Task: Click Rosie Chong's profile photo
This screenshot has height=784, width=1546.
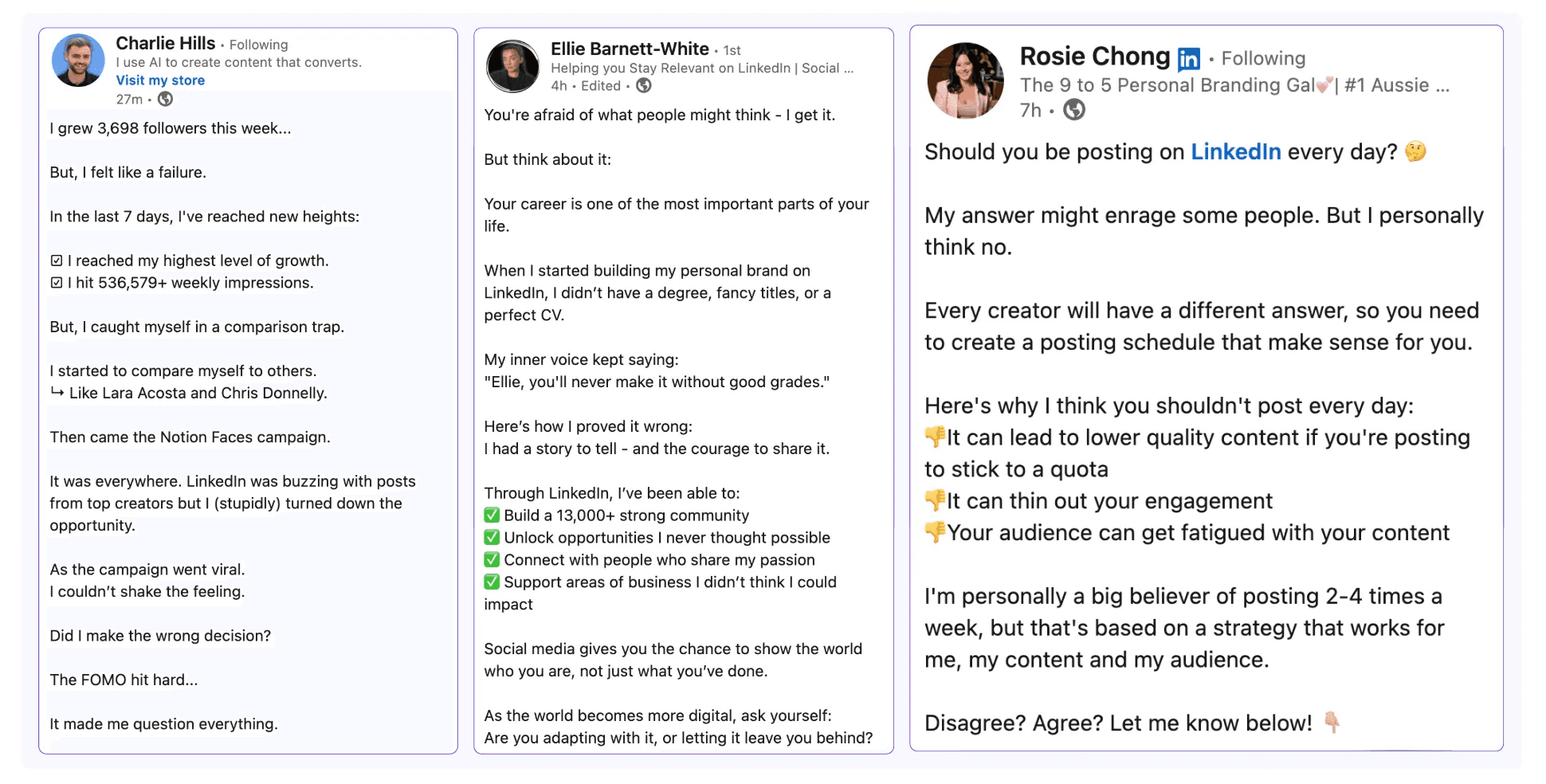Action: pos(966,81)
